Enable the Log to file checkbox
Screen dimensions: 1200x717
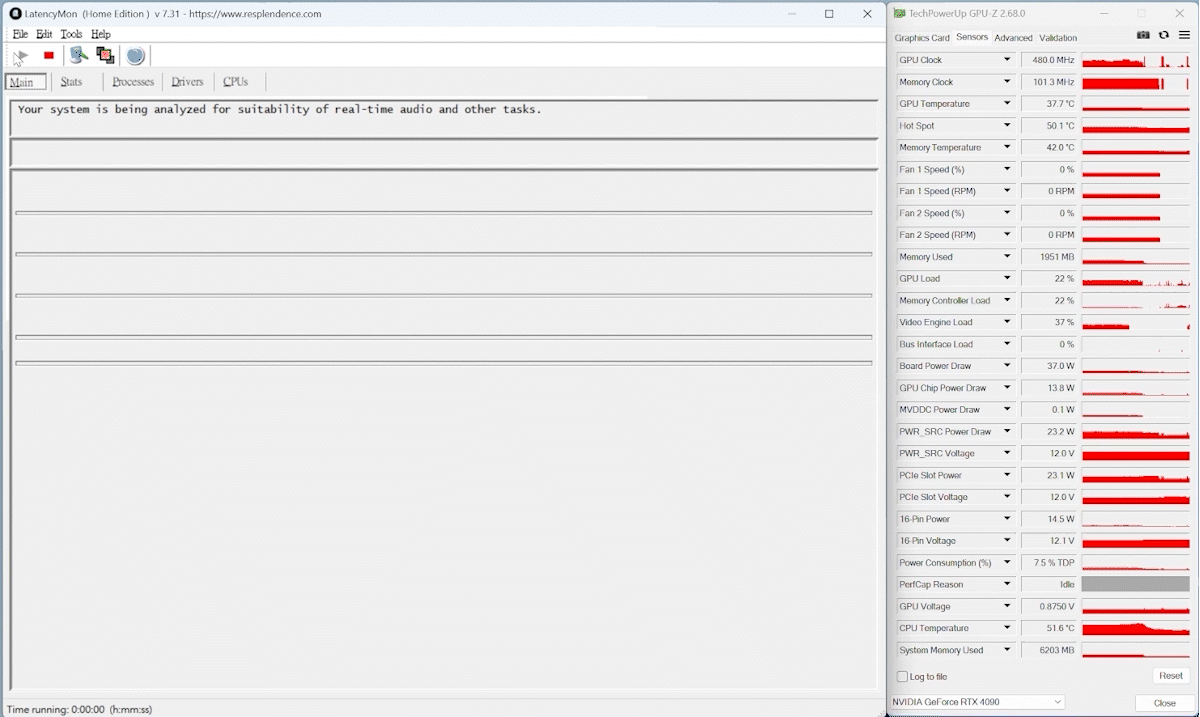pyautogui.click(x=904, y=677)
